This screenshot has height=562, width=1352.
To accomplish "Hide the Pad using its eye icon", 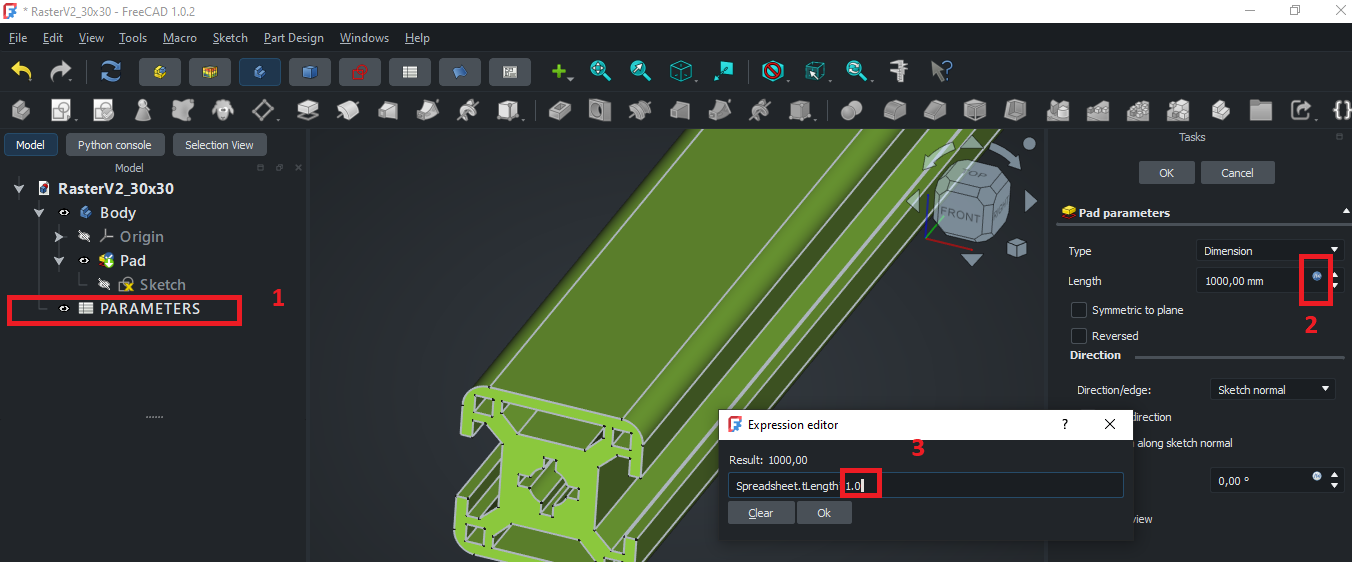I will (83, 261).
